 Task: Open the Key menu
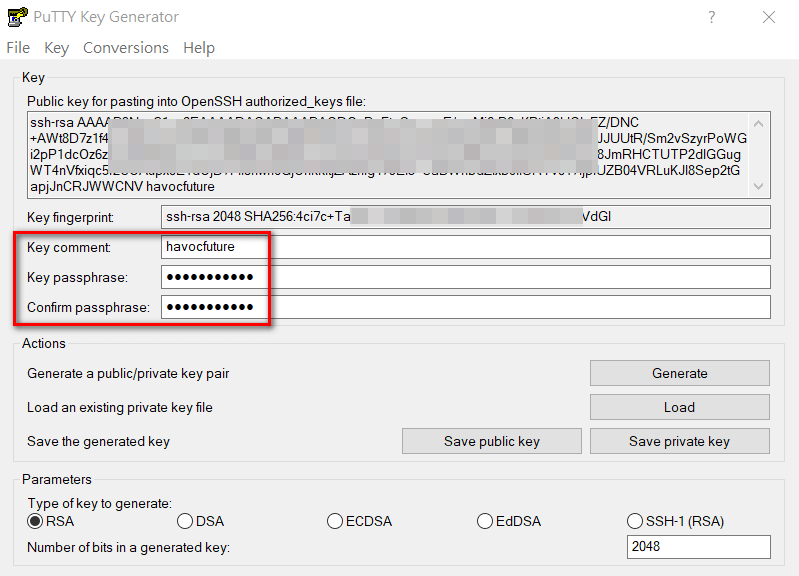point(57,48)
